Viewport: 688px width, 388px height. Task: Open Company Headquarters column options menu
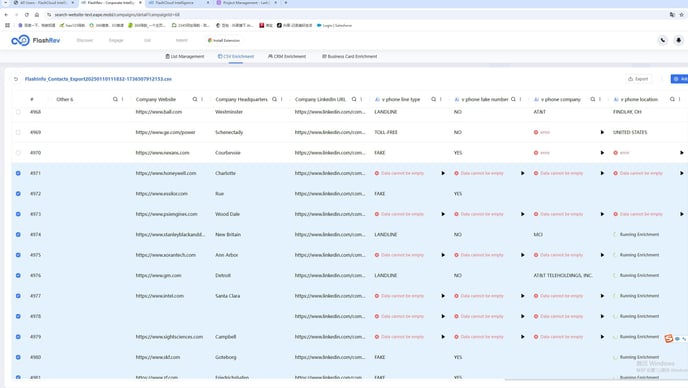[x=282, y=99]
